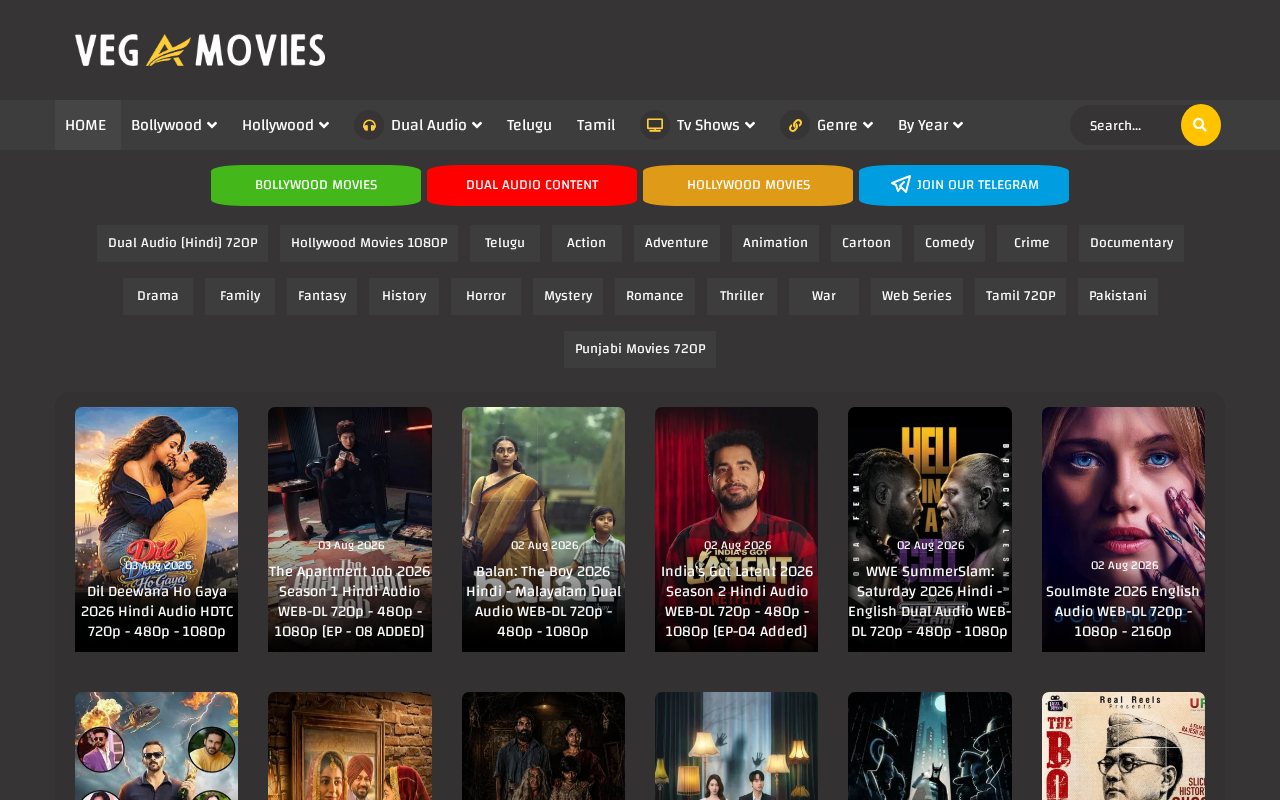Image resolution: width=1280 pixels, height=800 pixels.
Task: Select the Animation genre tag
Action: click(775, 243)
